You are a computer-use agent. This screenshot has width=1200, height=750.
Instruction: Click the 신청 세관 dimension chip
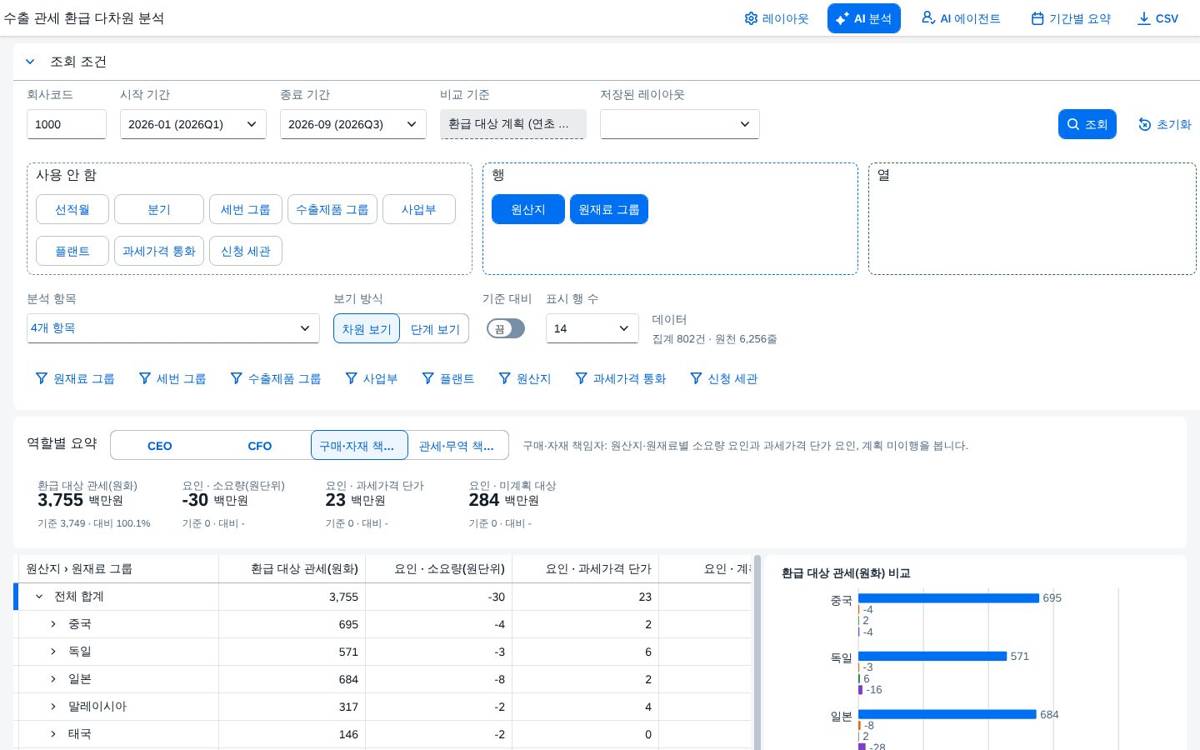tap(246, 251)
